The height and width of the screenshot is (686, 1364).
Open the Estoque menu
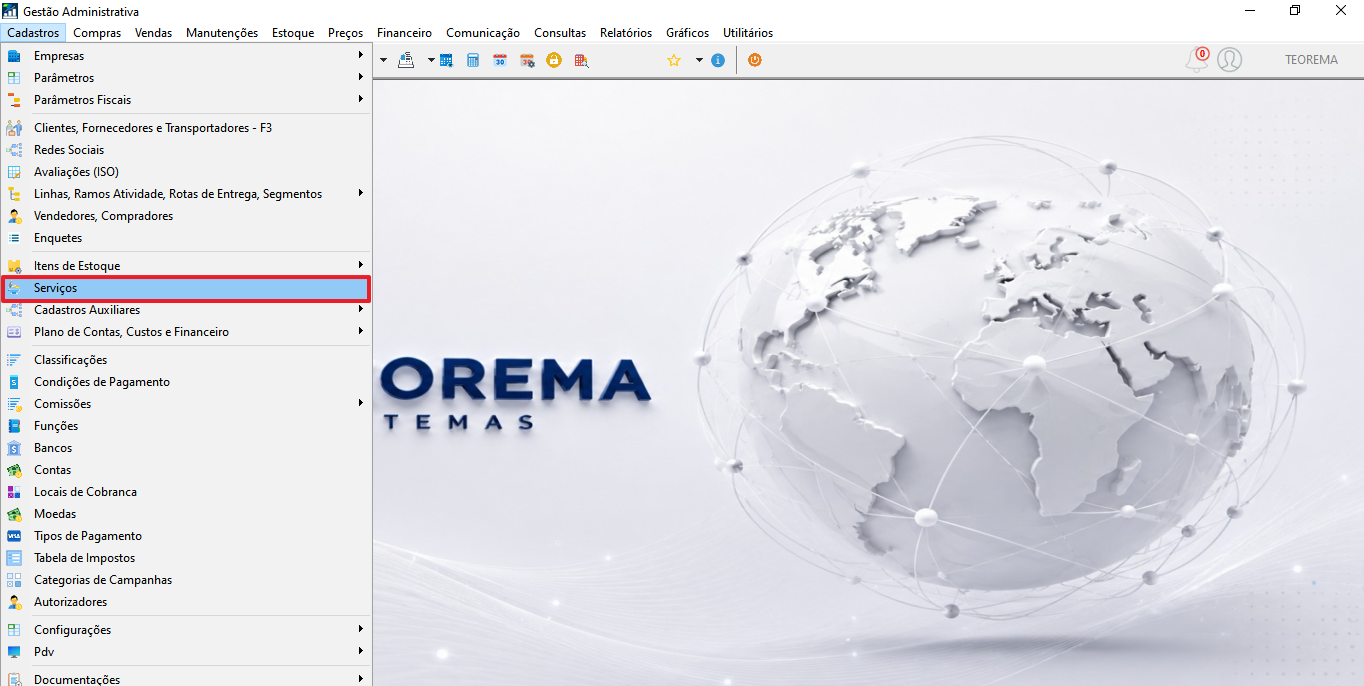[293, 33]
